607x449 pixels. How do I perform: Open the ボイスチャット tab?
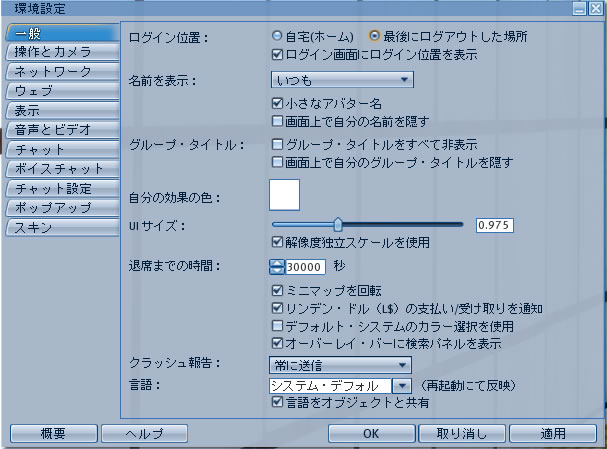63,169
